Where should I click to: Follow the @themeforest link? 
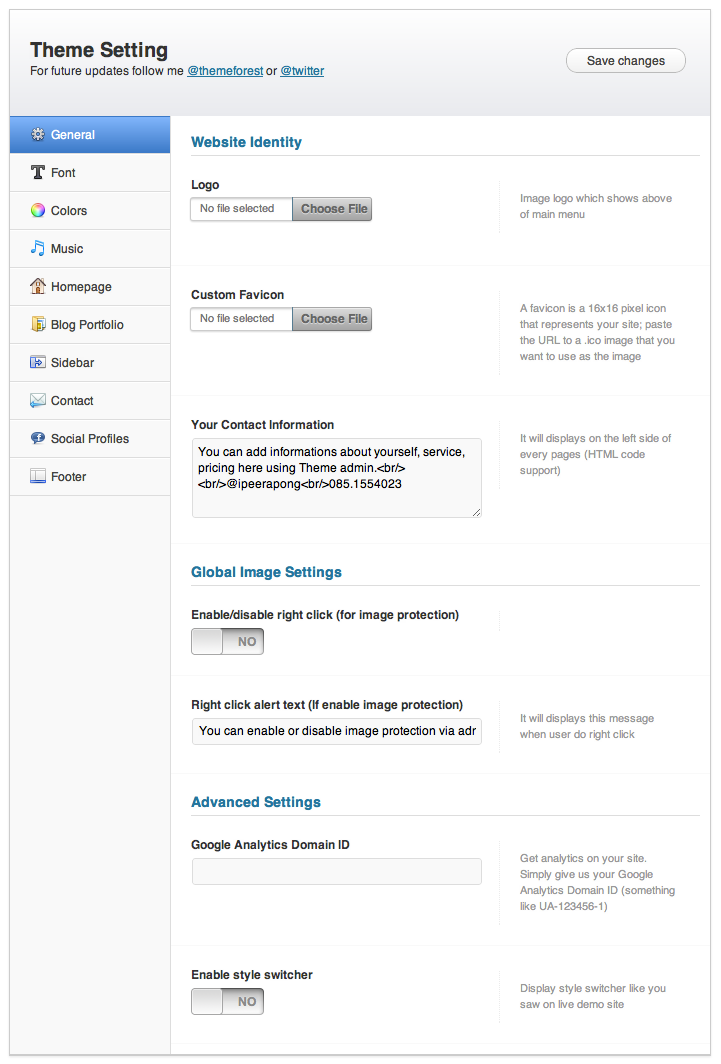point(225,71)
